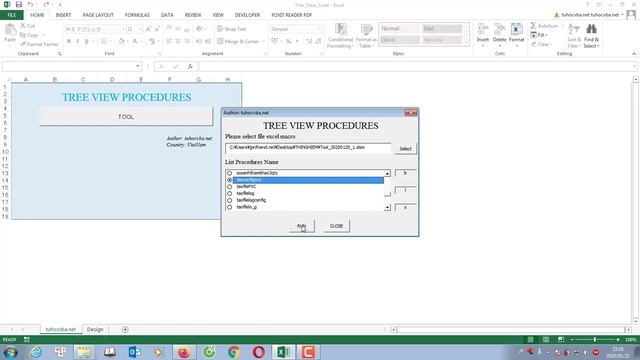
Task: Click the Undo arrow icon
Action: pos(31,4)
